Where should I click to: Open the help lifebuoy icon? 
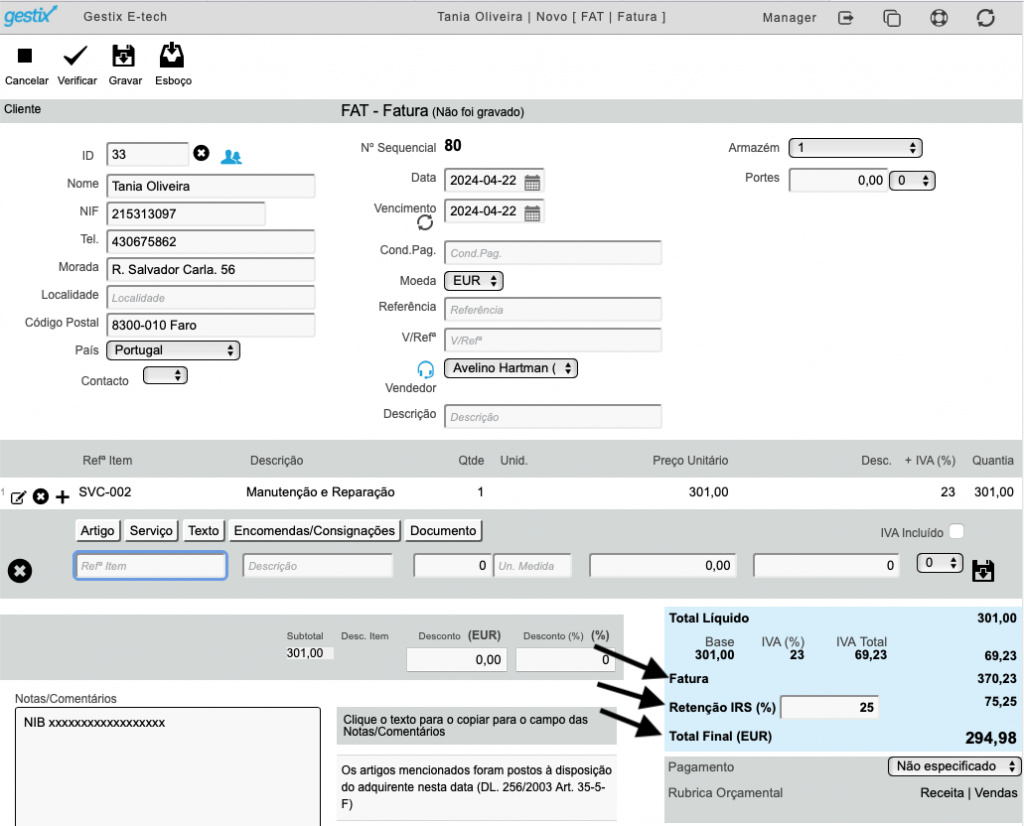[x=939, y=18]
